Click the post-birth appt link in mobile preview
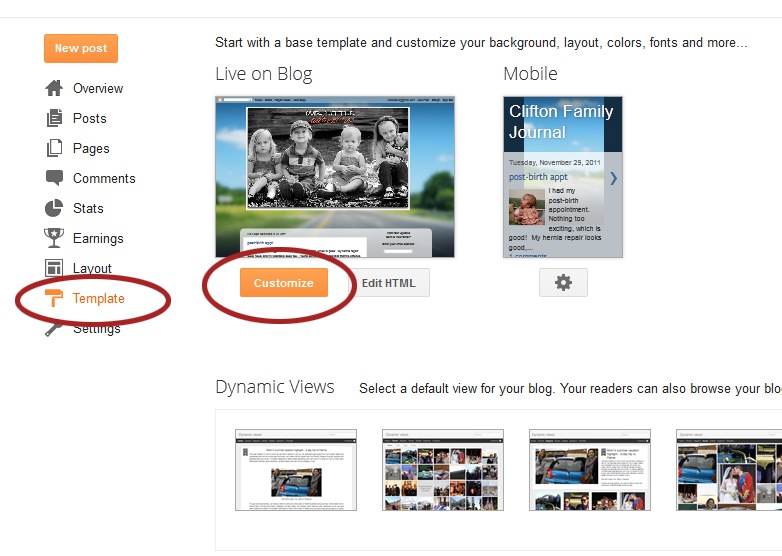782x556 pixels. tap(538, 177)
